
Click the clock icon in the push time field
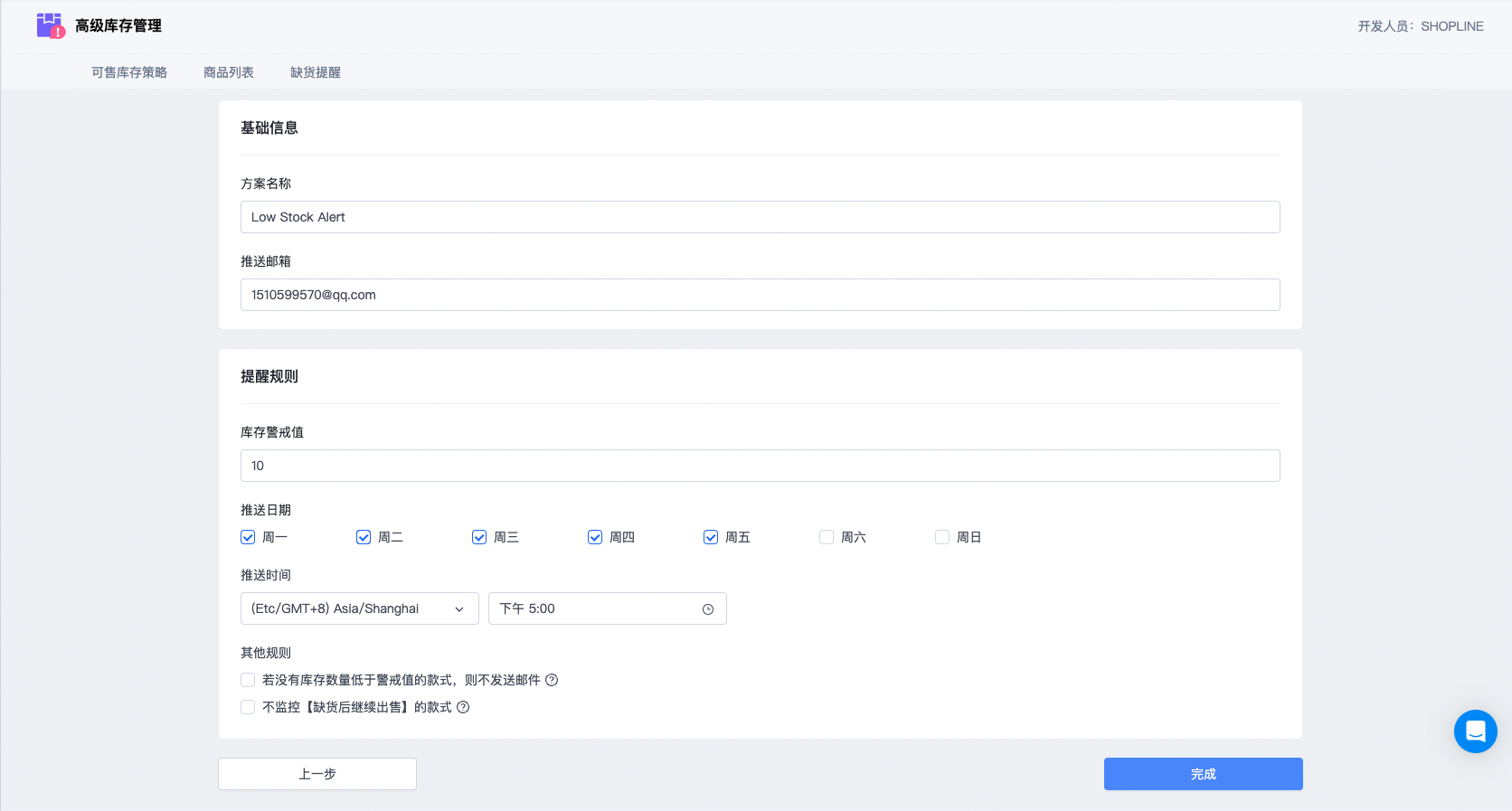click(708, 609)
